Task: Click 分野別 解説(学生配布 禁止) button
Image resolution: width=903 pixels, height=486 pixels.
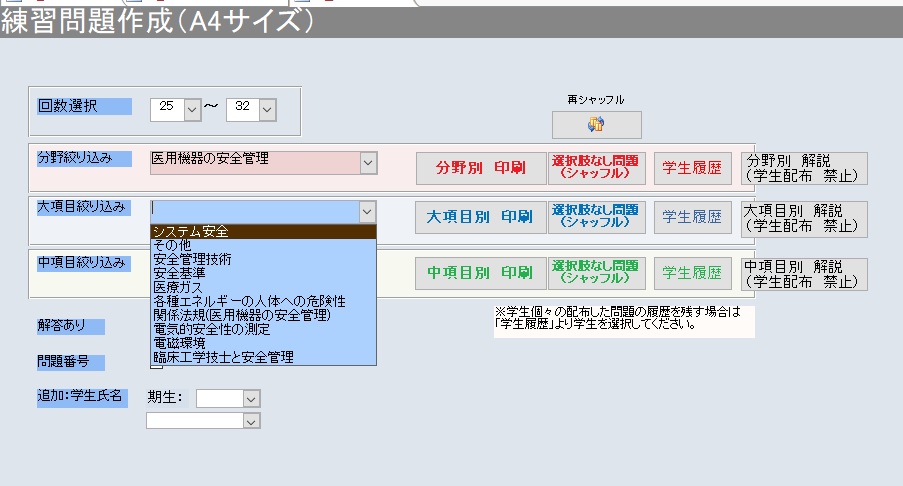Action: click(x=804, y=168)
